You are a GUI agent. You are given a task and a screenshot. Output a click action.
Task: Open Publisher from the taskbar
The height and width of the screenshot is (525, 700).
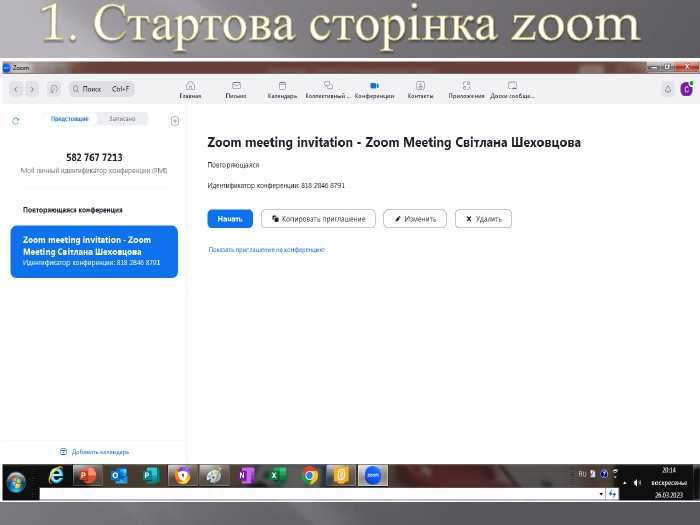pyautogui.click(x=151, y=475)
